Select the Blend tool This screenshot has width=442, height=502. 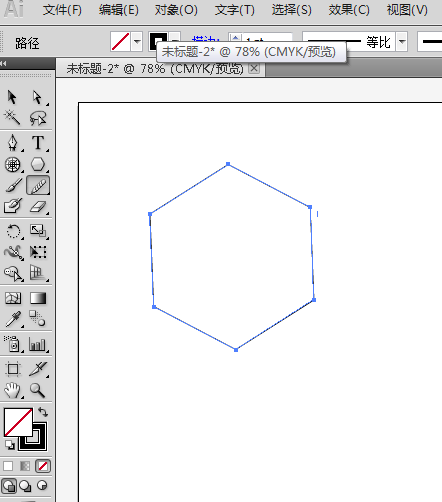tap(37, 319)
